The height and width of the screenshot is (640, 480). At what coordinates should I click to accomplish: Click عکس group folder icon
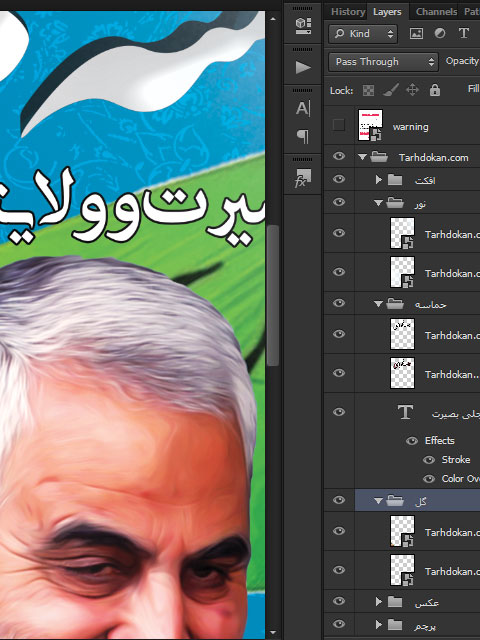click(395, 601)
